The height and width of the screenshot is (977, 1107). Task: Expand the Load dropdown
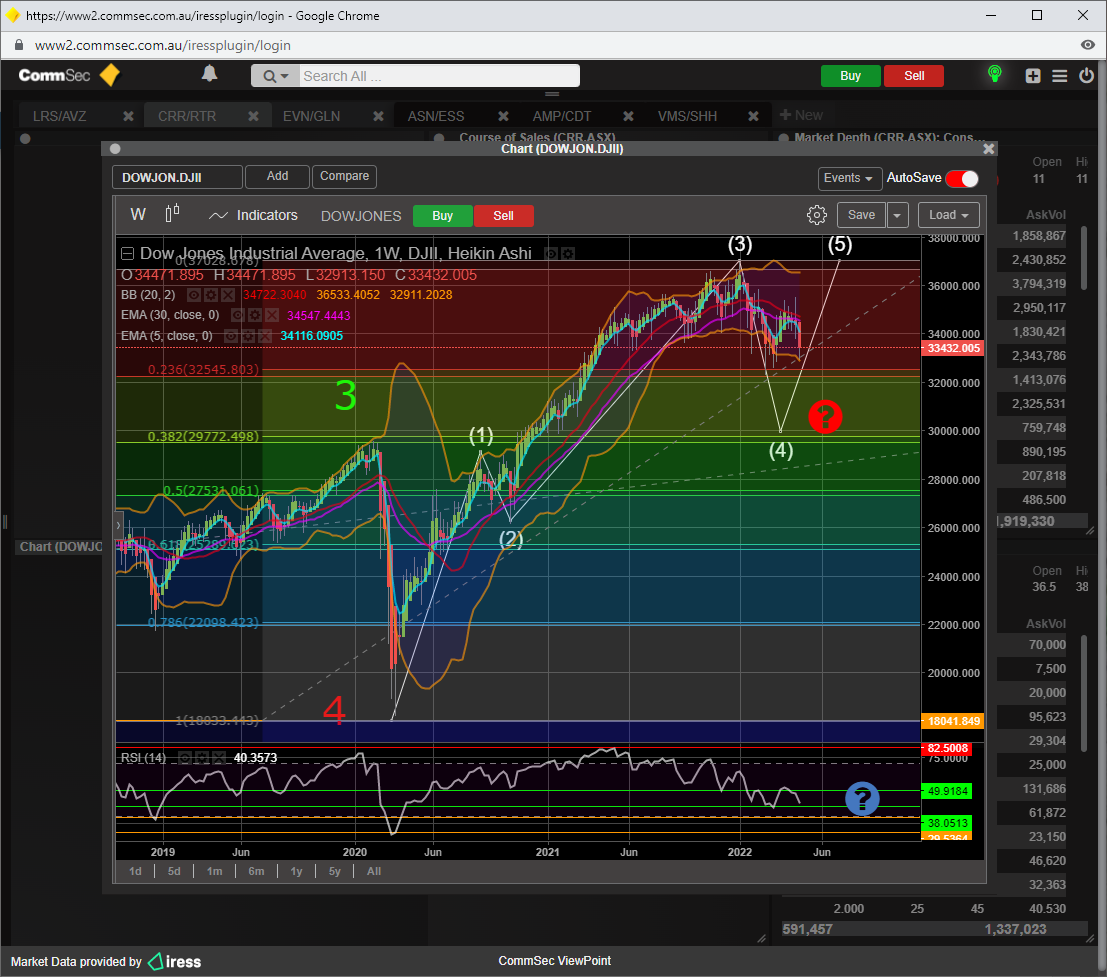tap(948, 215)
